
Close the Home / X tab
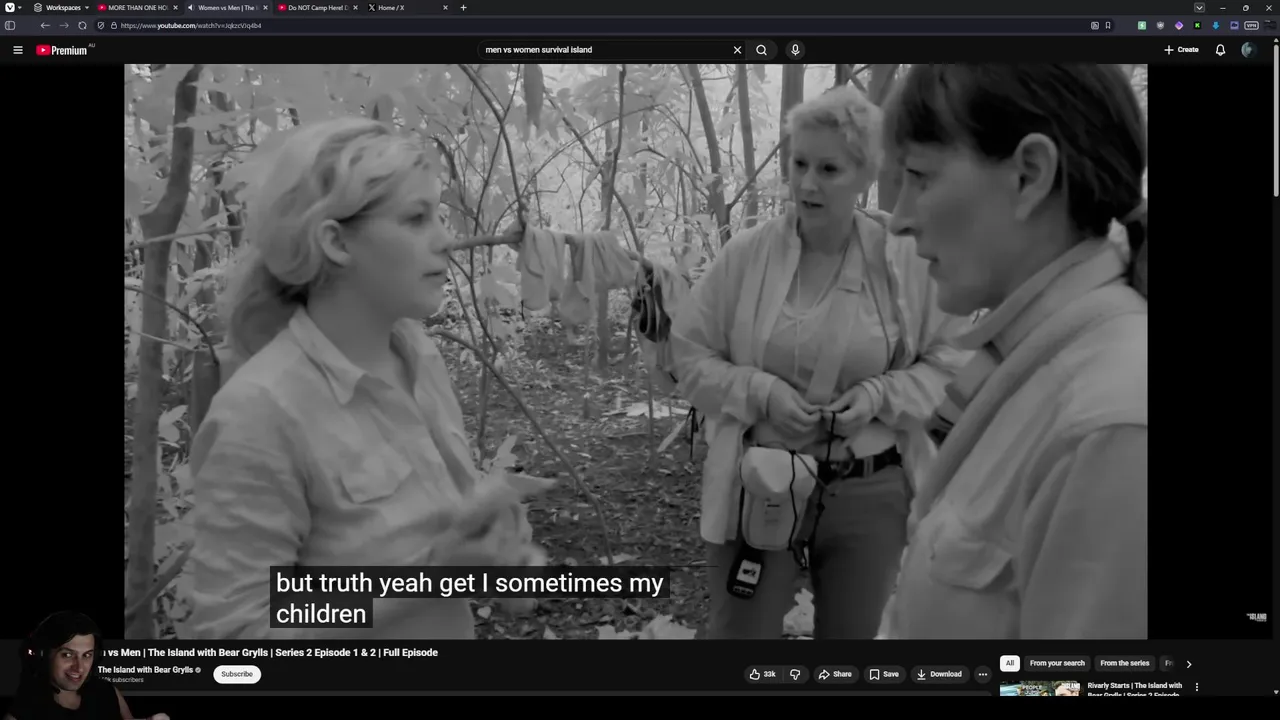[445, 7]
